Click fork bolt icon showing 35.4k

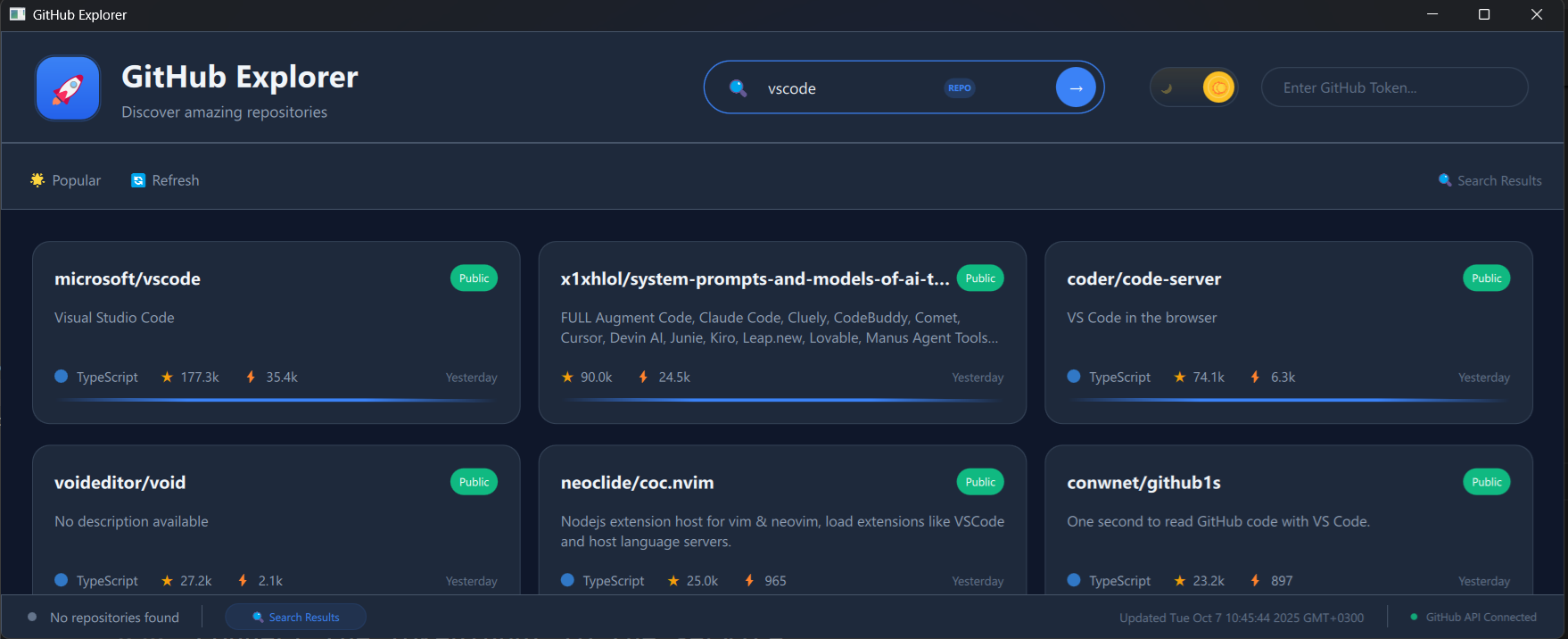tap(251, 377)
